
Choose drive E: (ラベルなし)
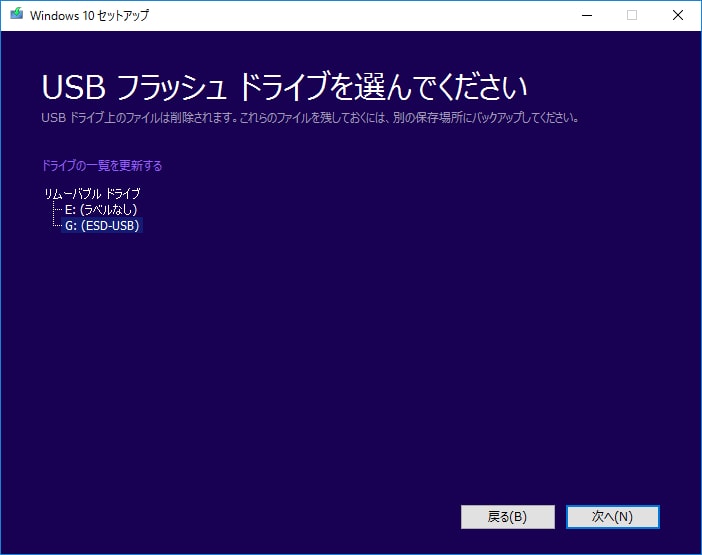[100, 210]
